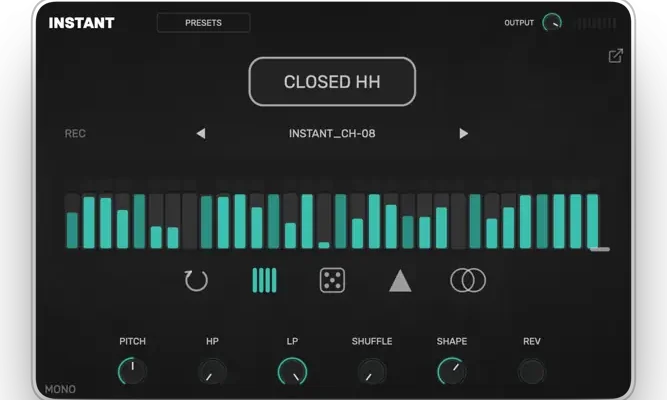This screenshot has width=667, height=400.
Task: Click the small grey handle under the sequencer's last bar
Action: coord(600,249)
